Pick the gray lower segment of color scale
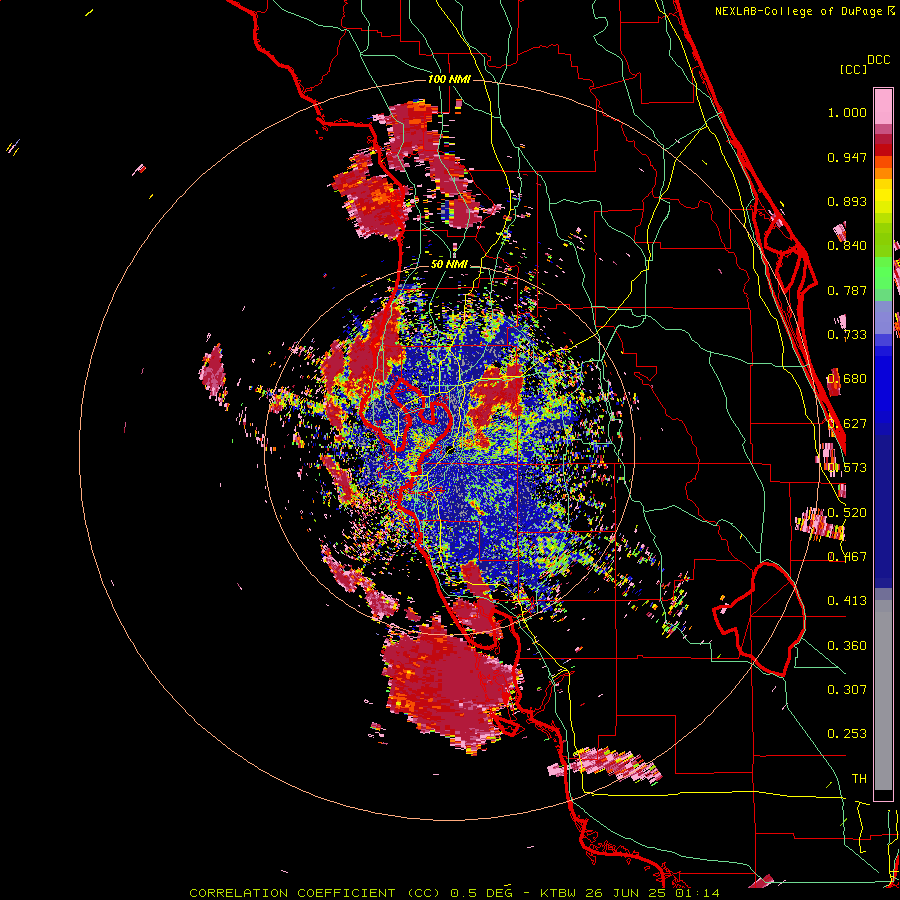 coord(883,695)
